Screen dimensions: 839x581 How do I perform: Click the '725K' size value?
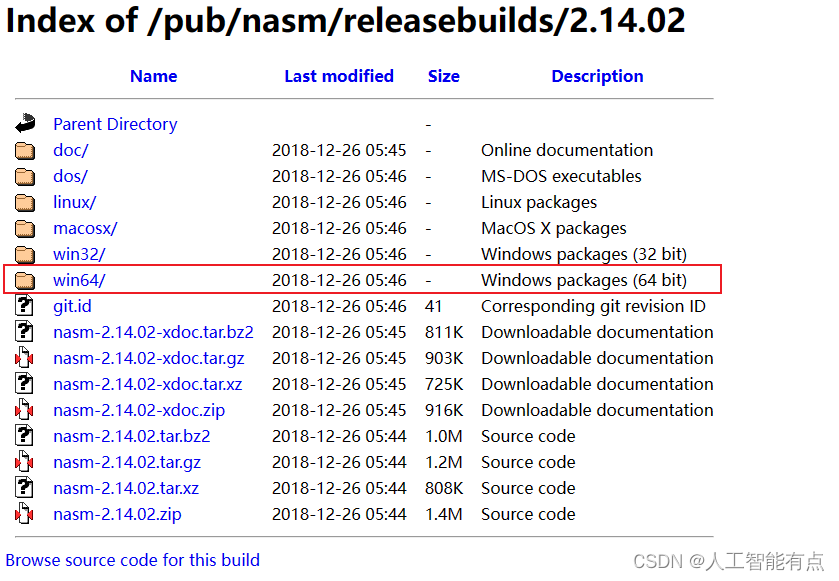[x=444, y=384]
